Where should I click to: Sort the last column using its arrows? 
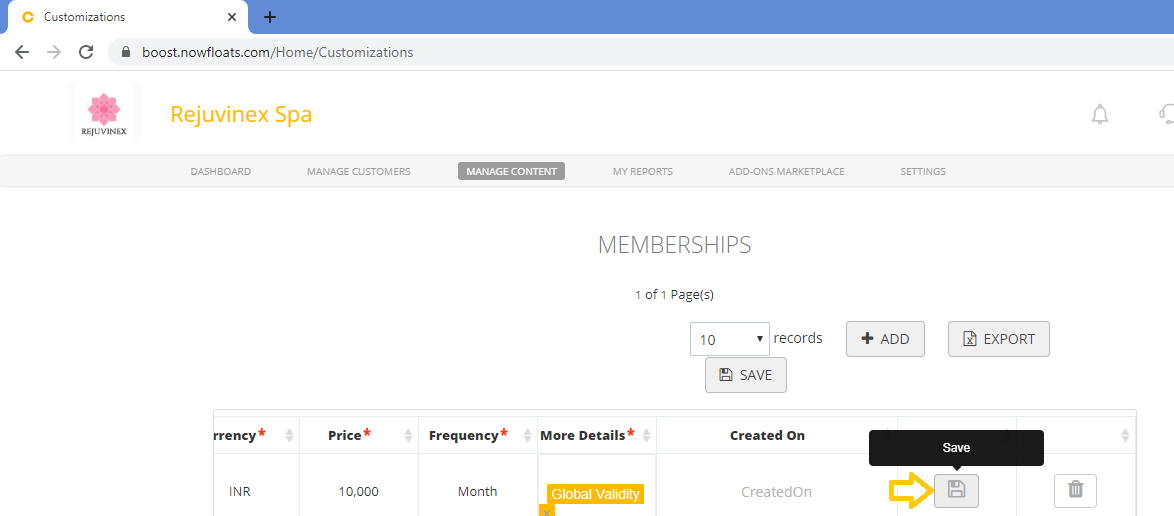pos(1125,435)
